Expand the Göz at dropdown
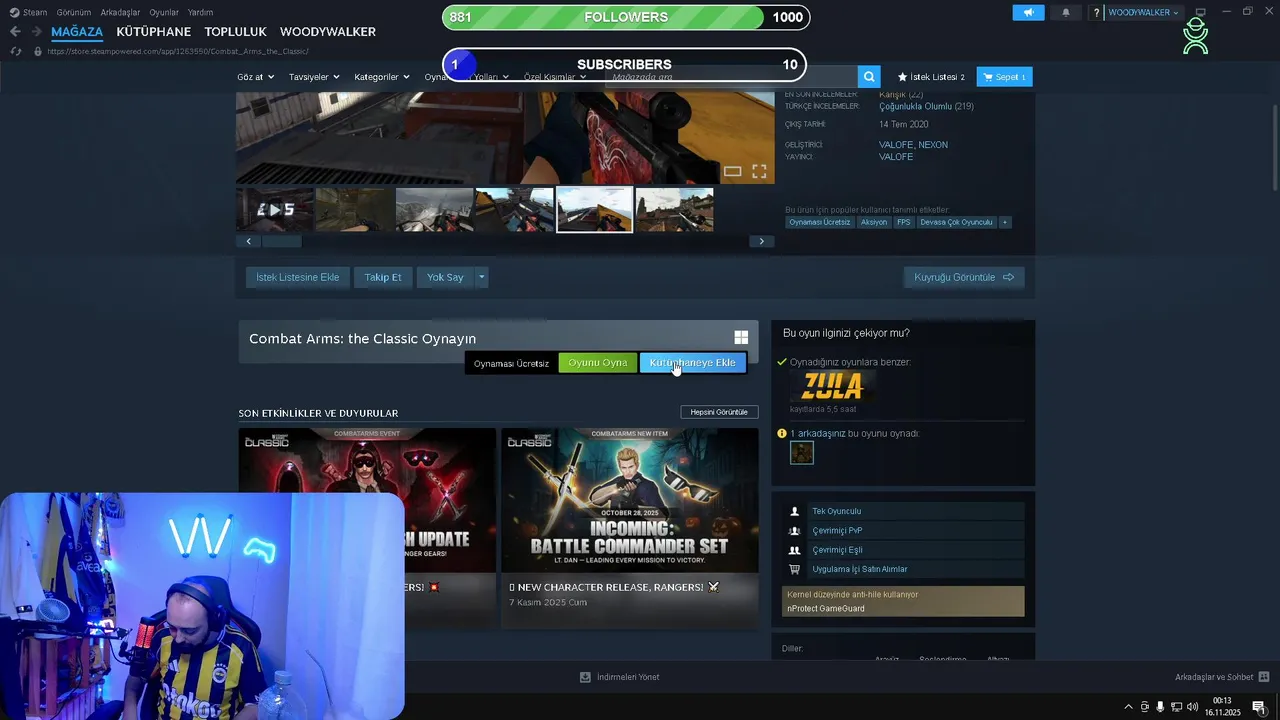 (256, 77)
